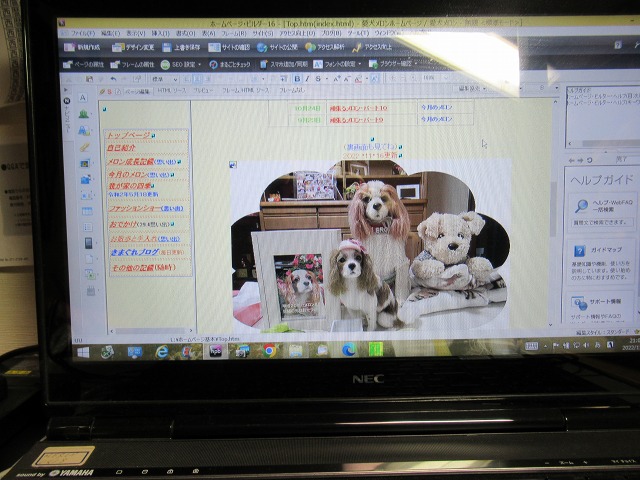Publish site with サイトの公開 button

pyautogui.click(x=277, y=47)
